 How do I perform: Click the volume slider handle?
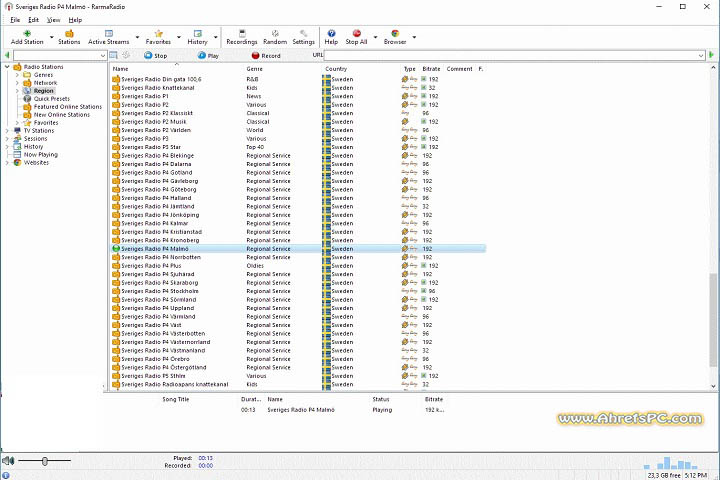coord(45,461)
